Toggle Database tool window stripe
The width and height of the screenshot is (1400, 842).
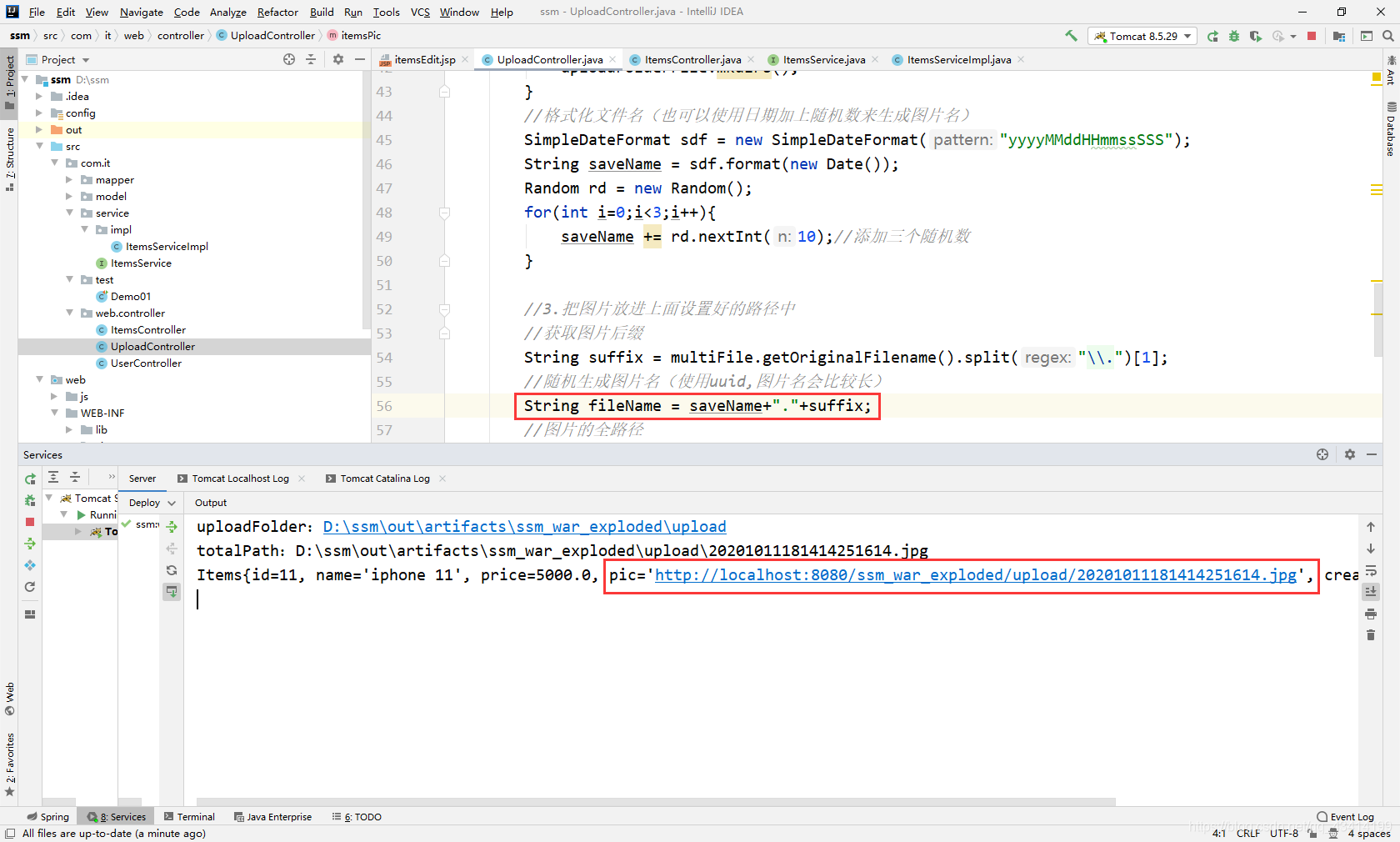(x=1391, y=128)
